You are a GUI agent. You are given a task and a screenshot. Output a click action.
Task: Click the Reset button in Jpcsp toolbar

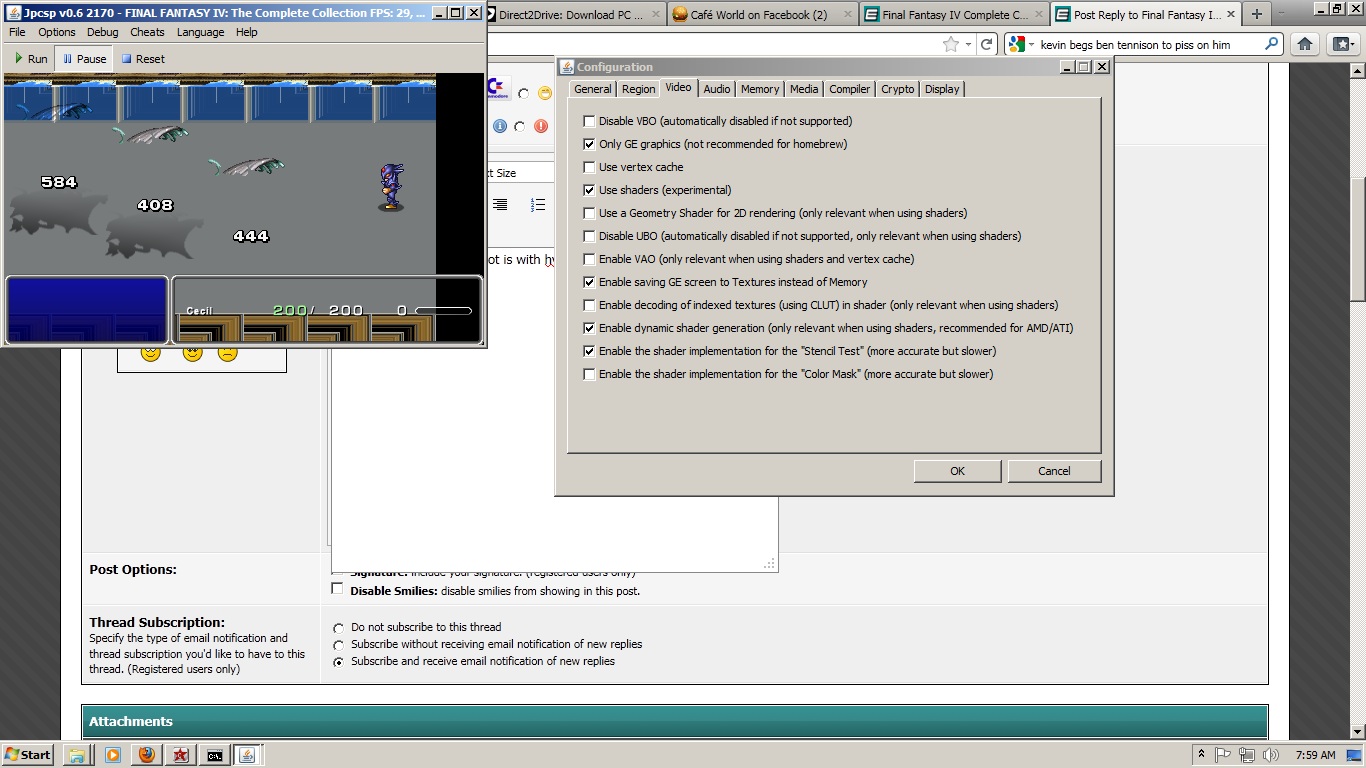[143, 59]
